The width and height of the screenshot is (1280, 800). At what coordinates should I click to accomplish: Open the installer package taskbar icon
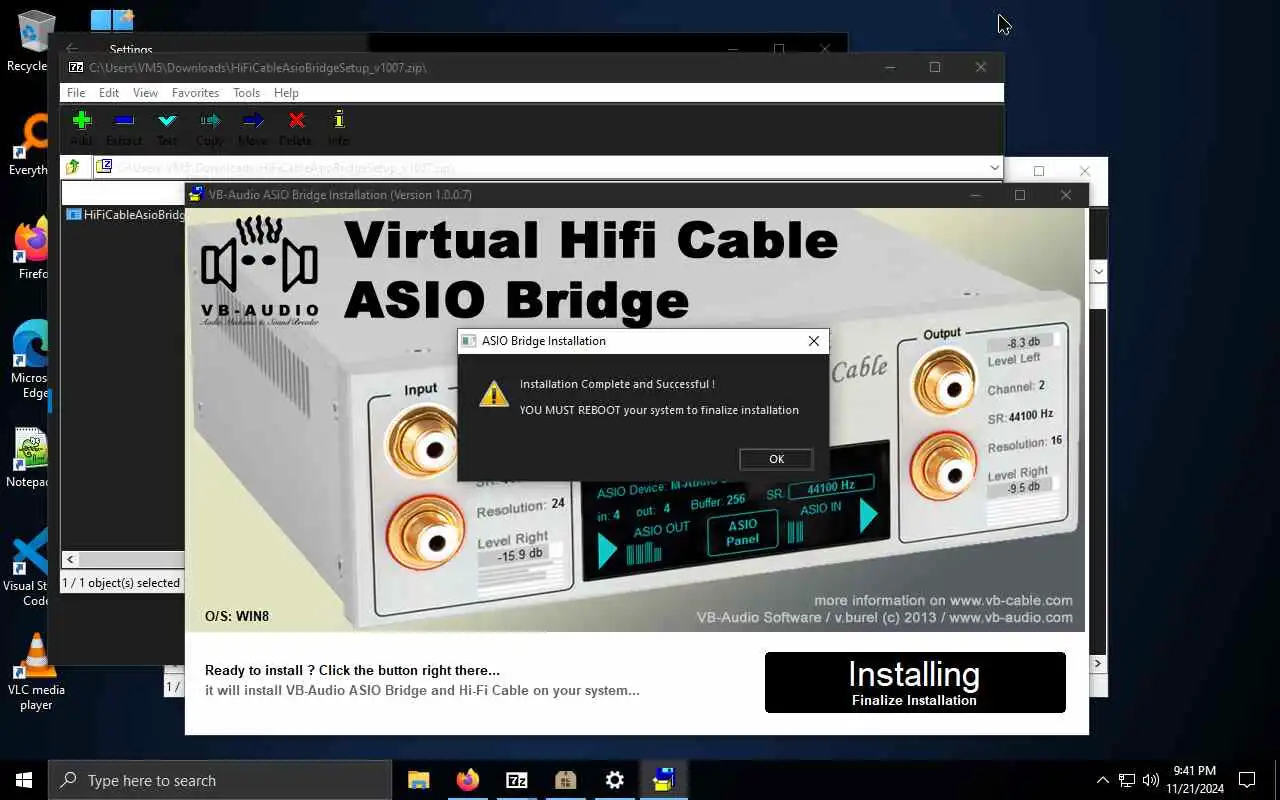point(565,780)
